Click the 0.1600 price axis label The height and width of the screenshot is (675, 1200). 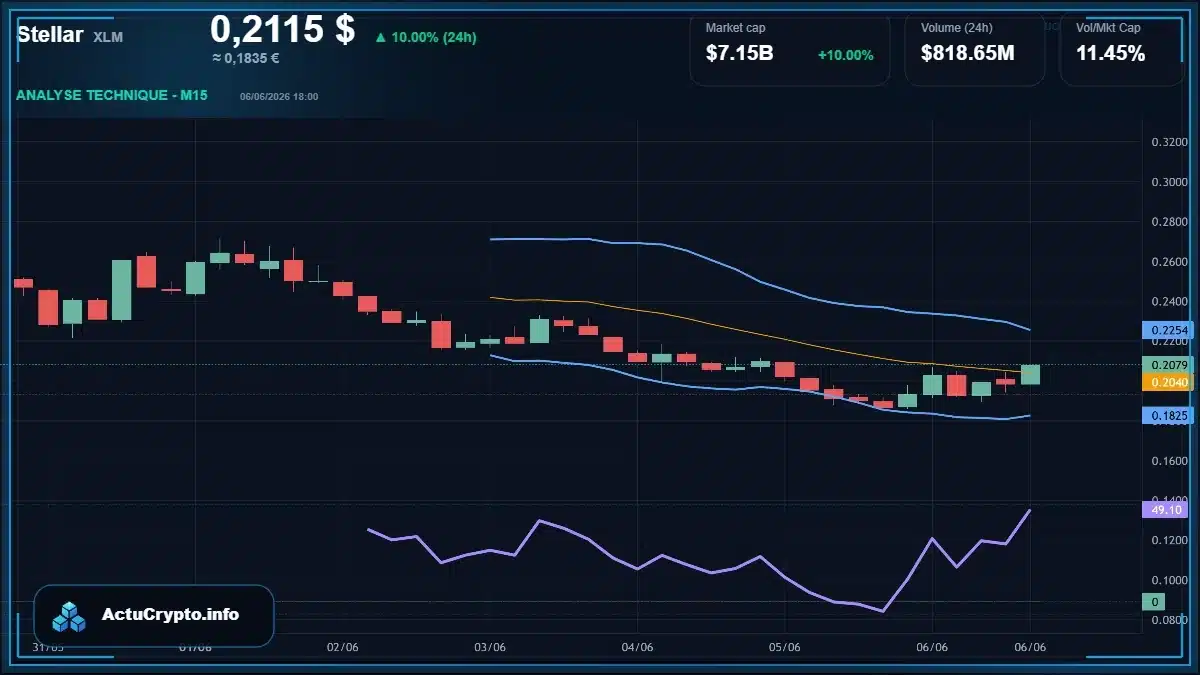pos(1169,461)
